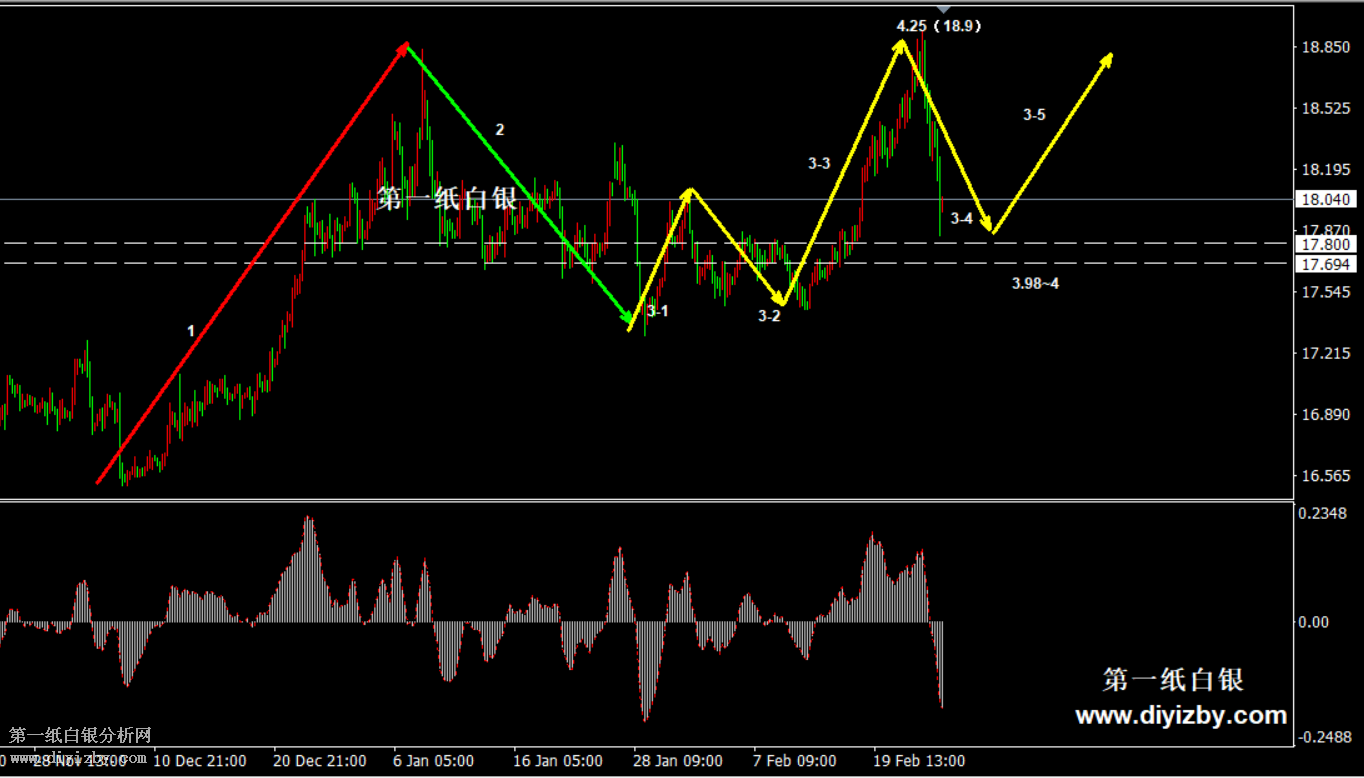Click the '19 Feb 13:00' time axis label

pyautogui.click(x=919, y=761)
